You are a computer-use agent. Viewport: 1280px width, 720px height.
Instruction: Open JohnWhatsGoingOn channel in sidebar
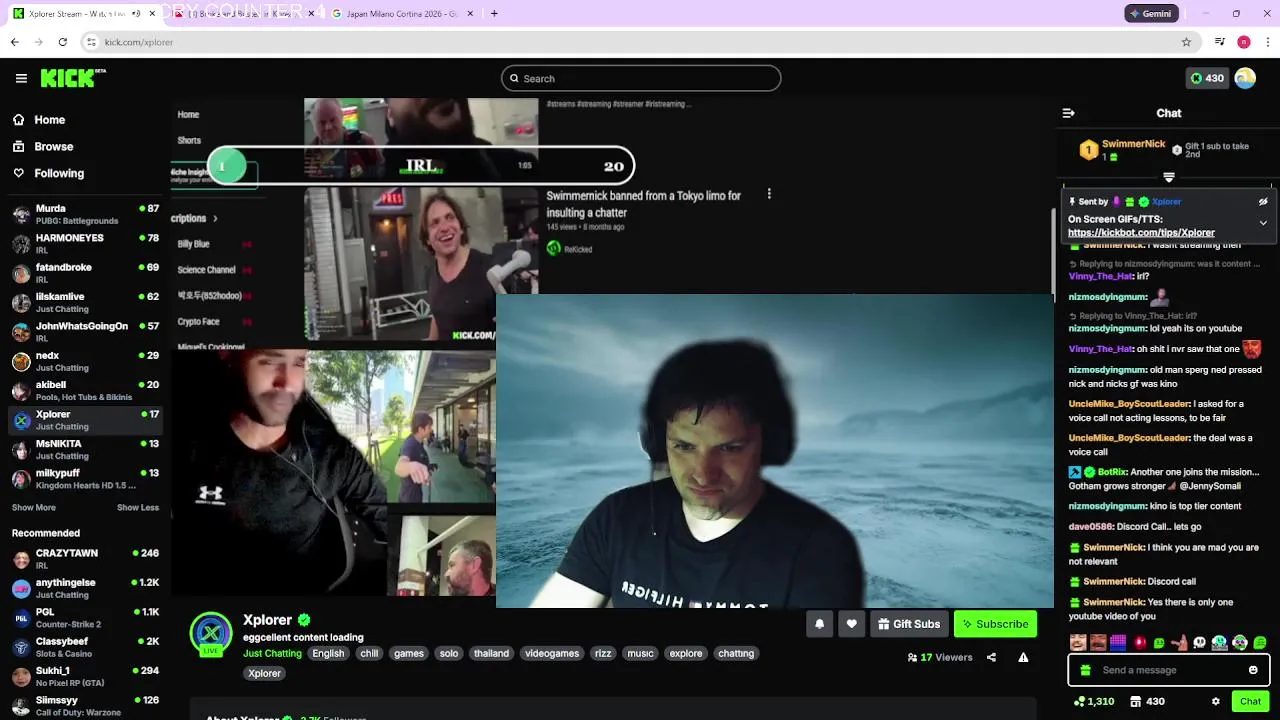pos(85,332)
